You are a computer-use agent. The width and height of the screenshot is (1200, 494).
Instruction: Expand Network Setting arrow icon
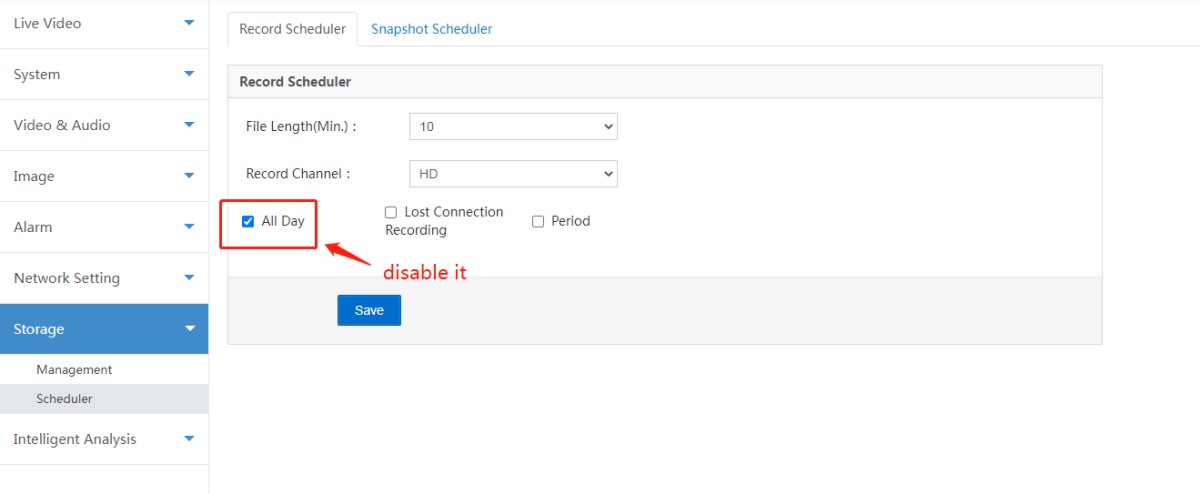(189, 278)
